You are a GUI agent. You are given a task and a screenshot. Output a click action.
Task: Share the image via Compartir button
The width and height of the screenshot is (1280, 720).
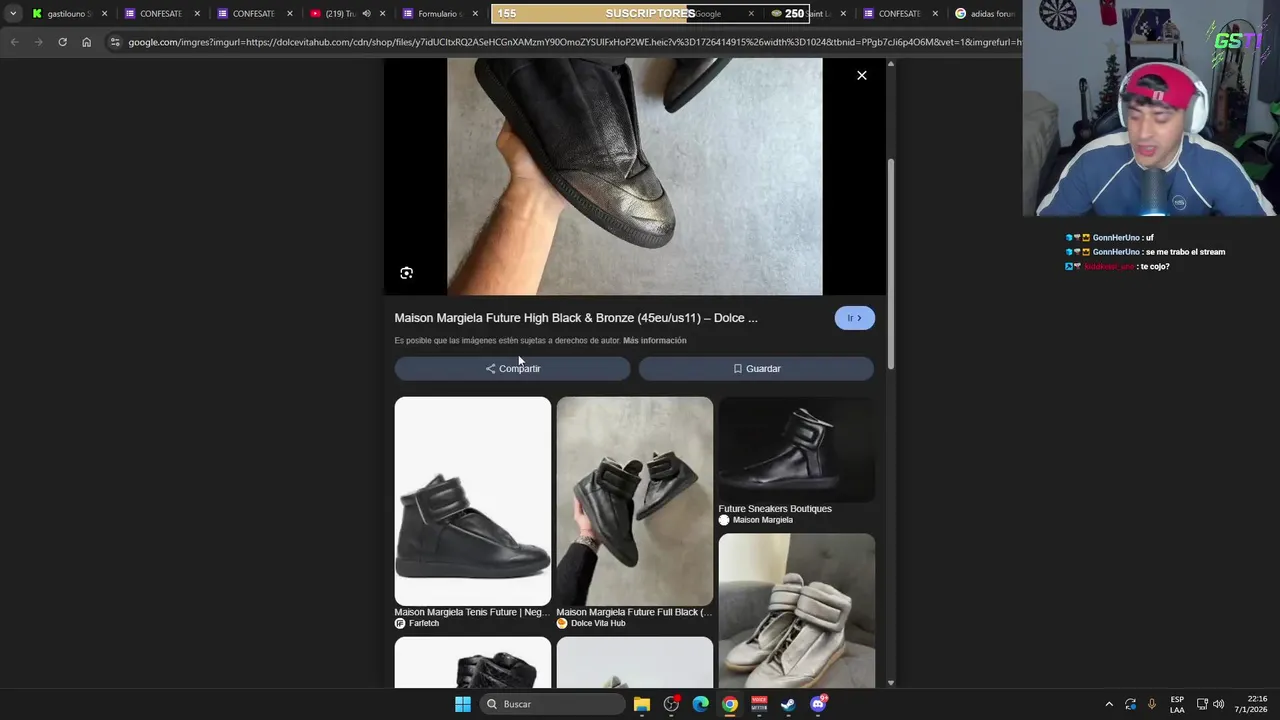point(512,369)
